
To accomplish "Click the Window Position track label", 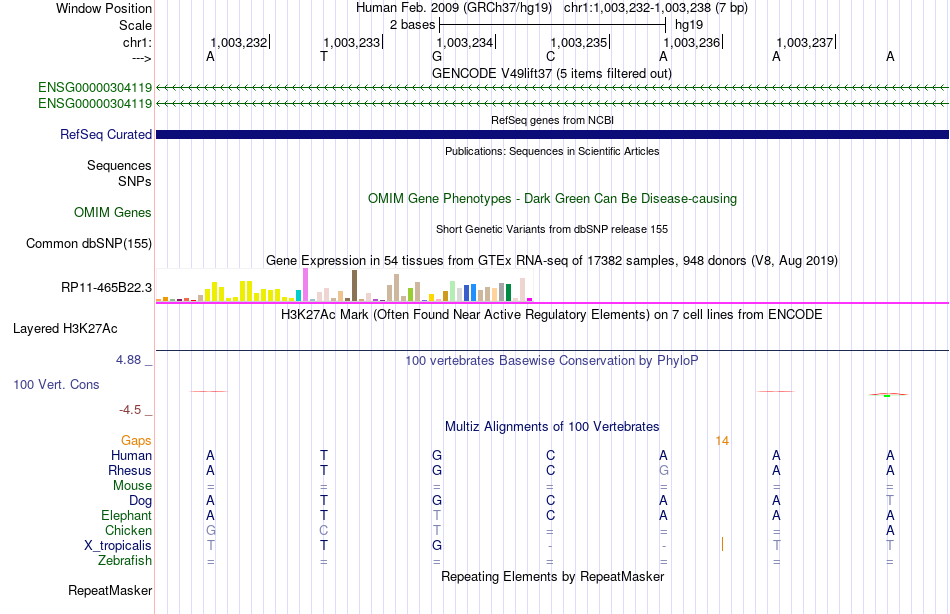I will tap(104, 8).
